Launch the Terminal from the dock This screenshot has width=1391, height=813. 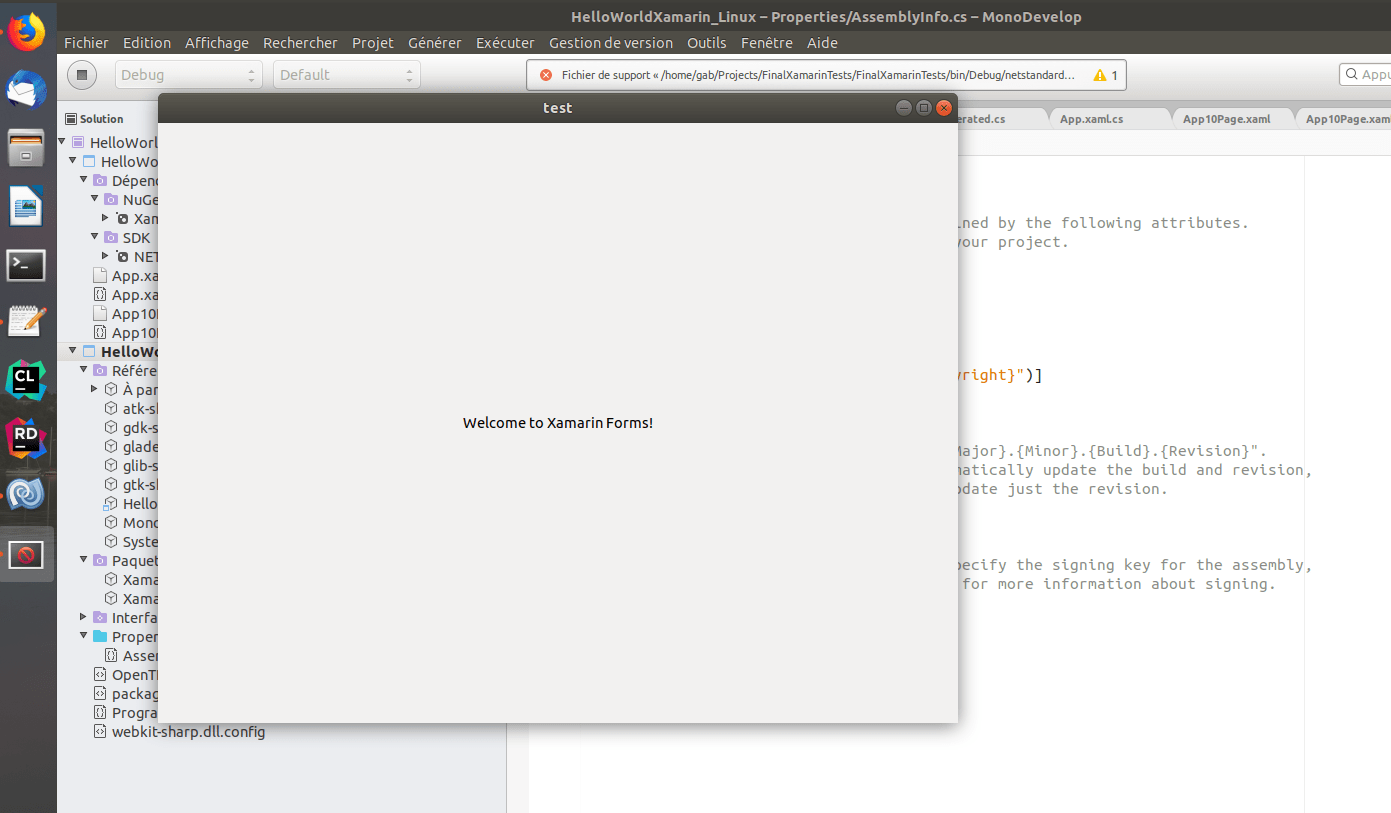pyautogui.click(x=26, y=265)
